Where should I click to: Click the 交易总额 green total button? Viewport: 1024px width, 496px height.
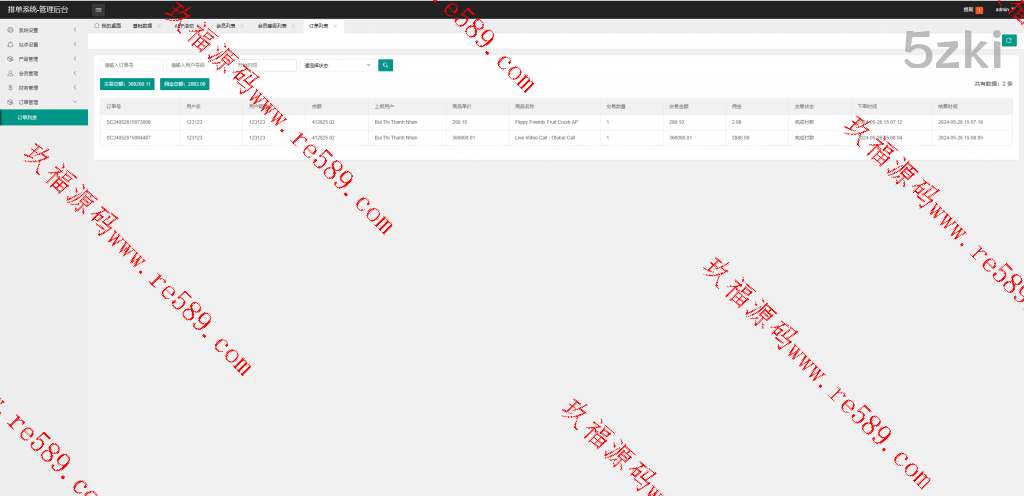point(127,84)
